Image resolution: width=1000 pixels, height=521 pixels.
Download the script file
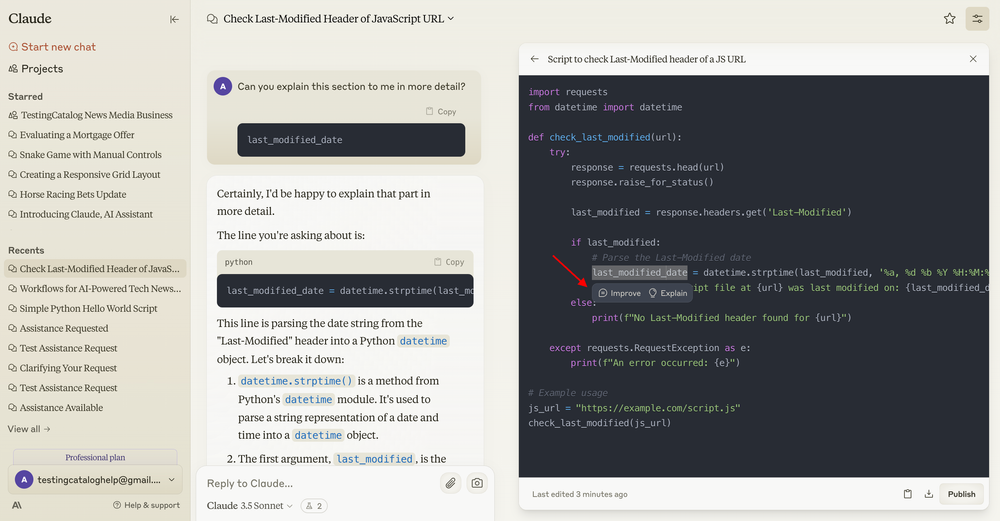[928, 494]
